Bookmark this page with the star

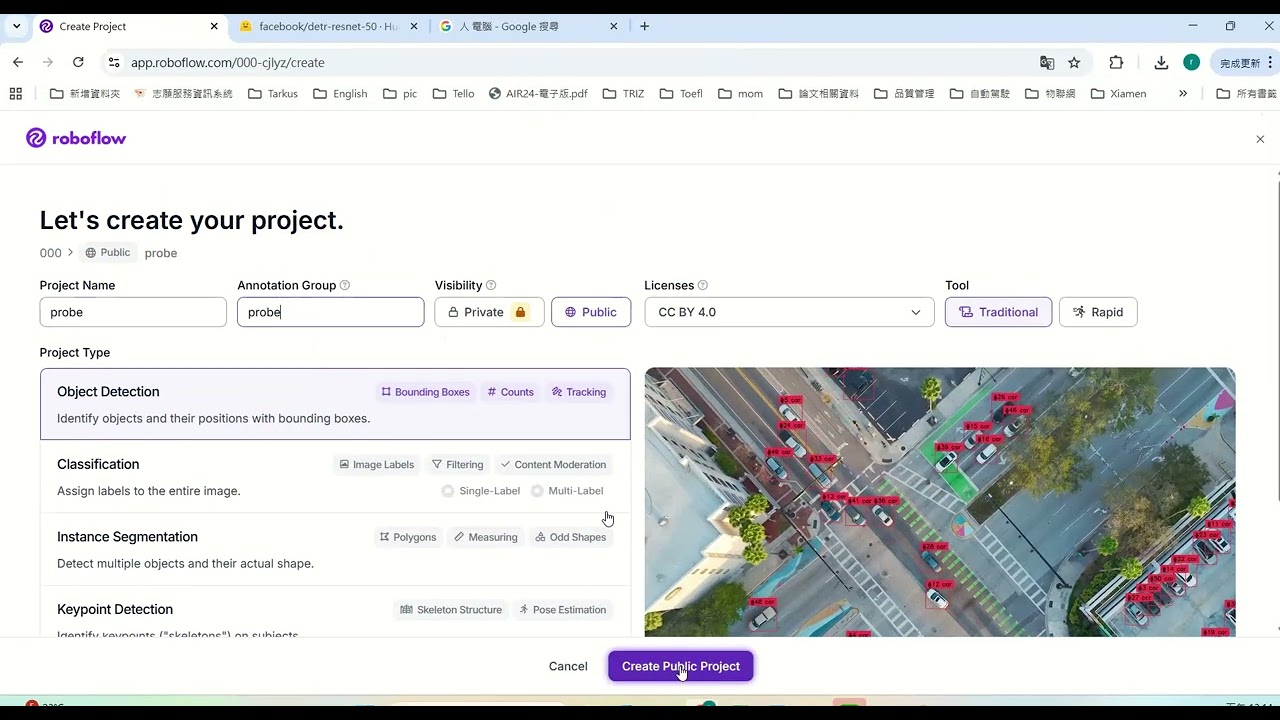[x=1074, y=63]
